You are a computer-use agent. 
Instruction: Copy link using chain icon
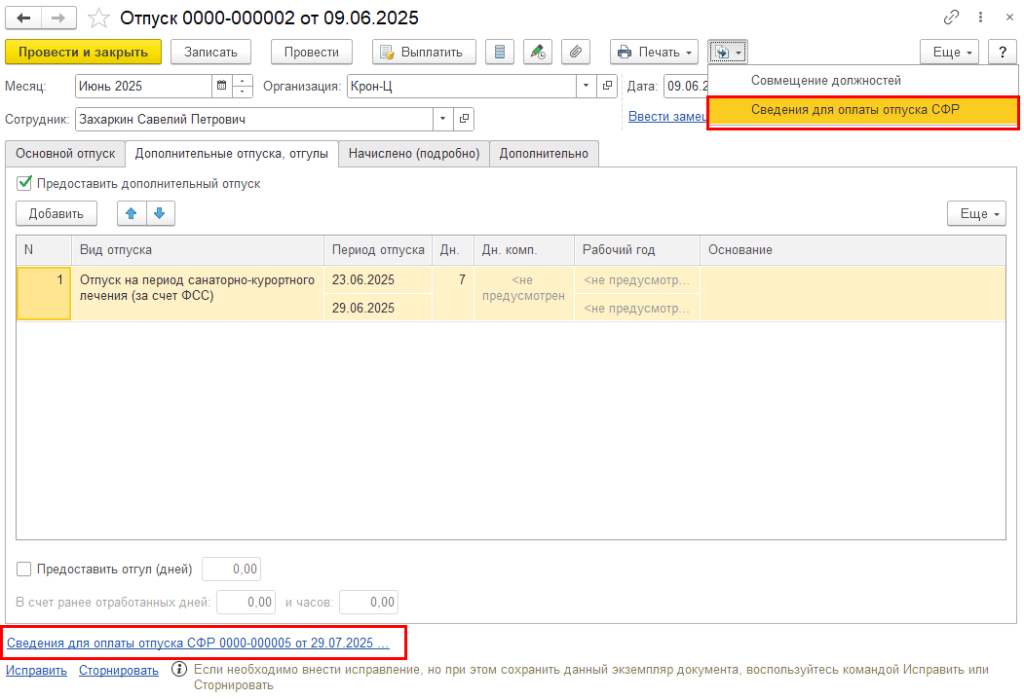tap(951, 18)
